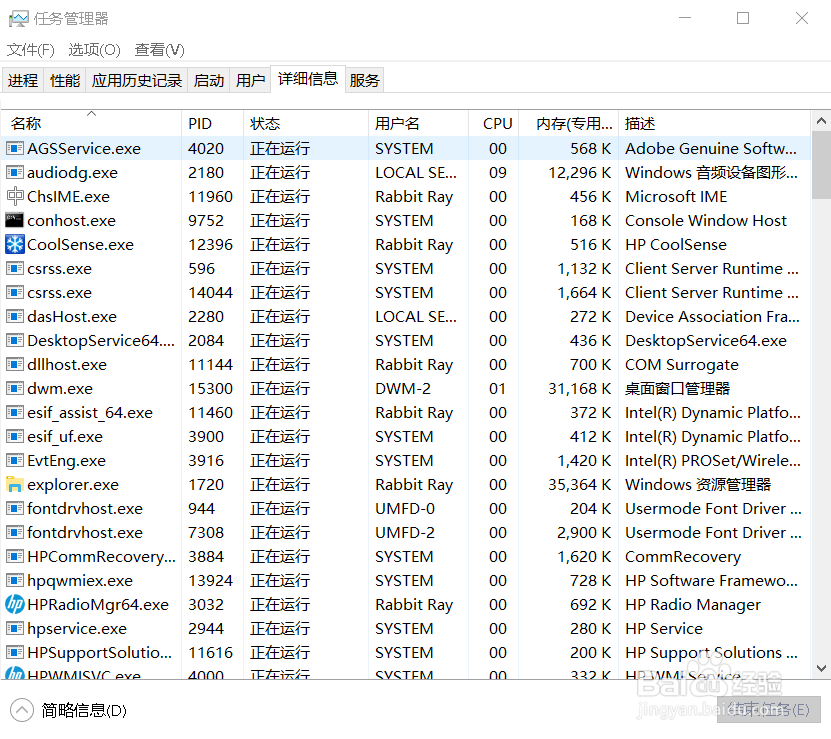This screenshot has height=739, width=831.
Task: Click the HPSupportSolutions process icon
Action: (x=14, y=652)
